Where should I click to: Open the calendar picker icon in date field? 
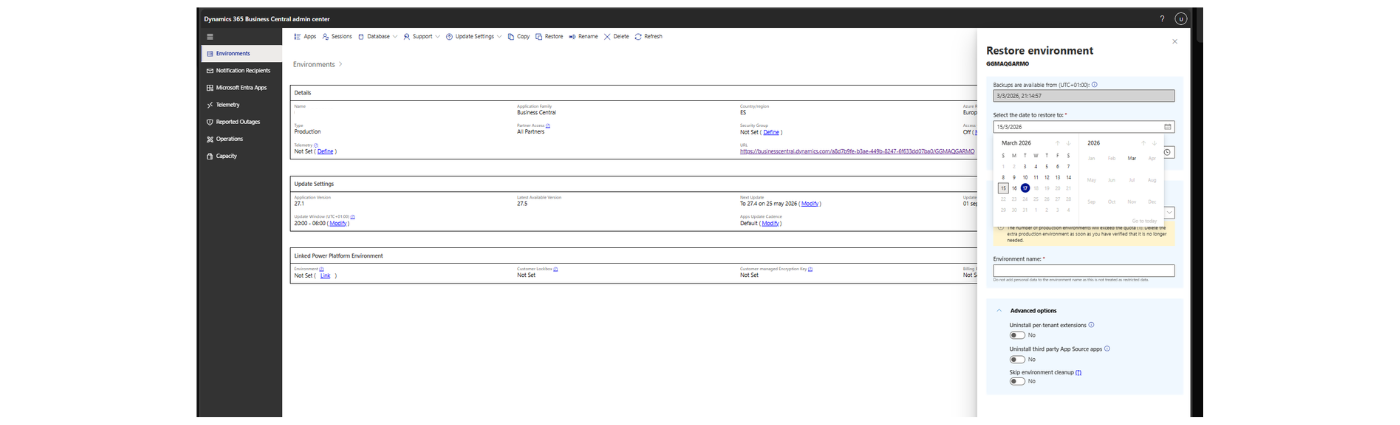click(1167, 127)
